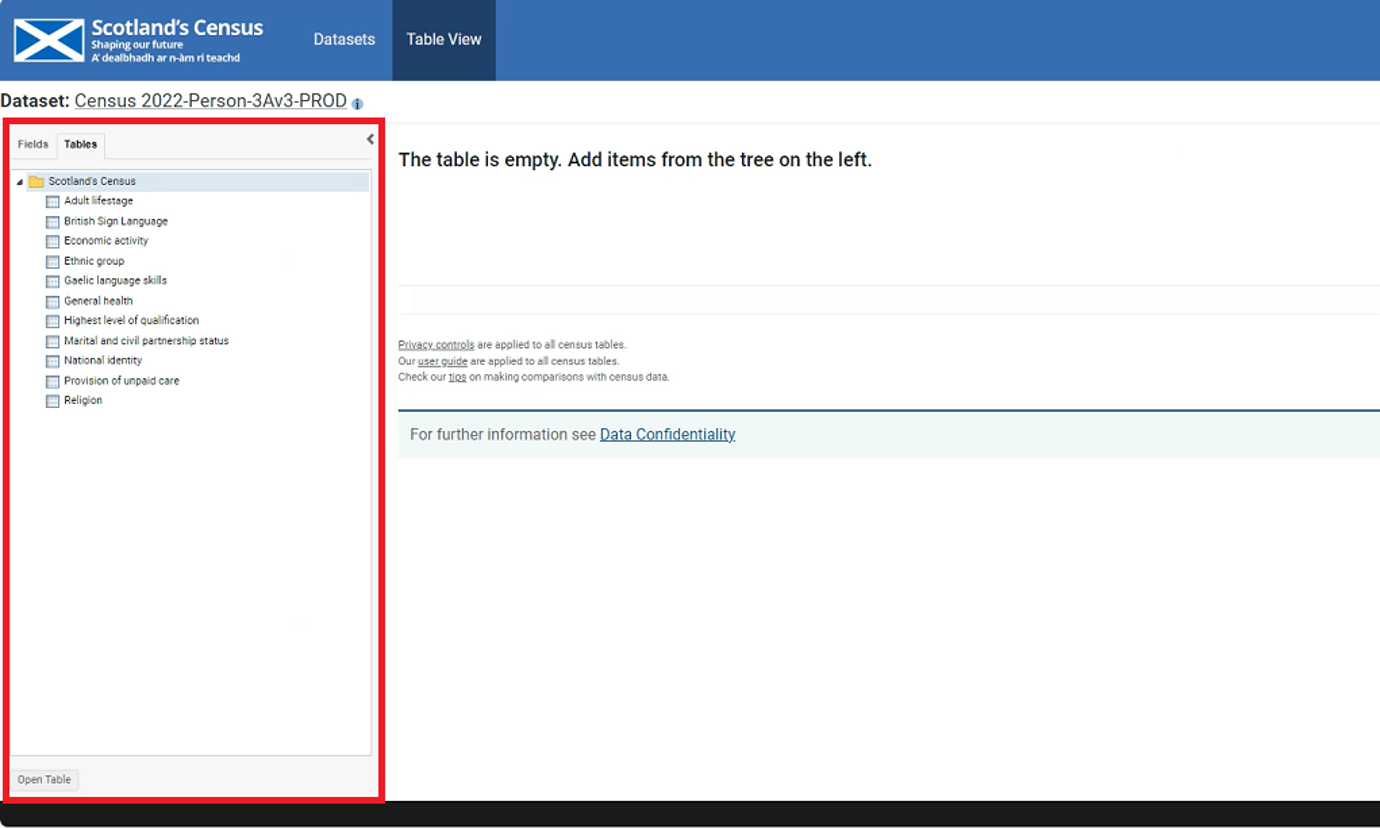Viewport: 1380px width, 828px height.
Task: Click the Census 2022-Person-3Av3-PROD dataset name
Action: [x=211, y=102]
